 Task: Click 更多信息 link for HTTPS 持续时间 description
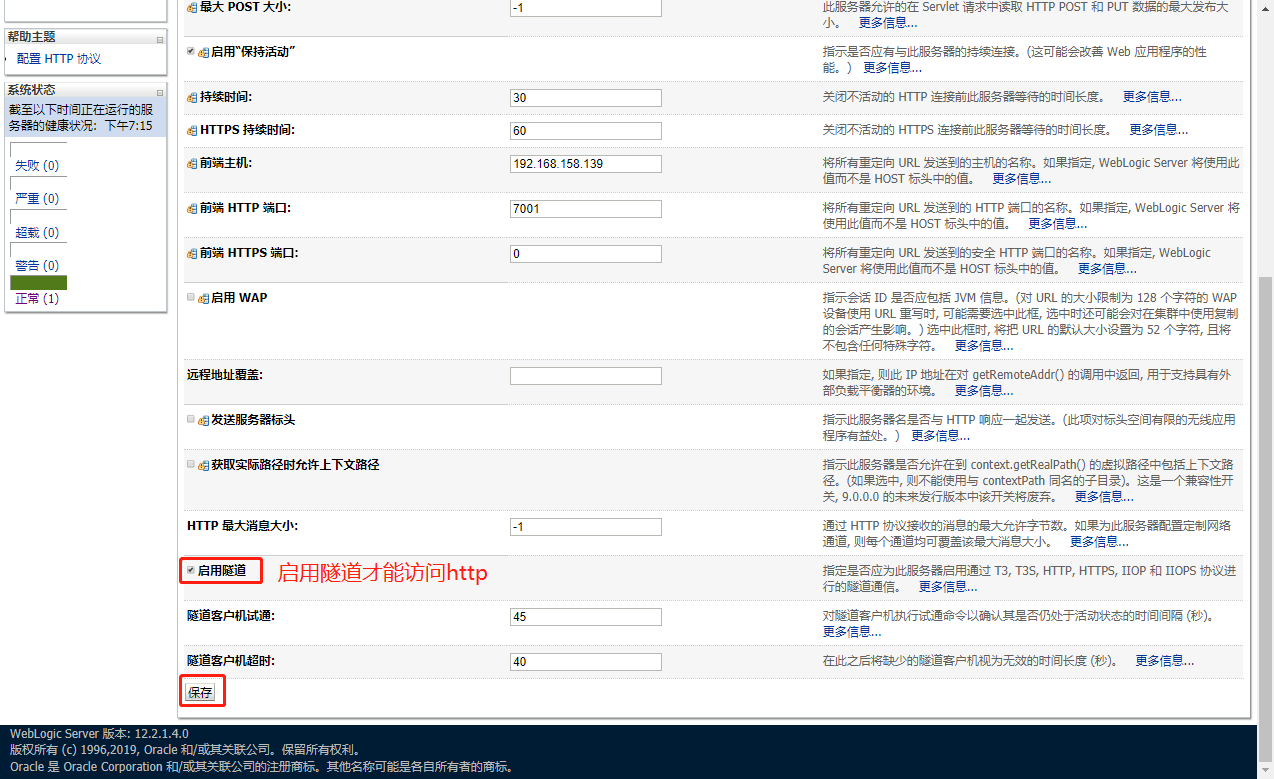1159,130
